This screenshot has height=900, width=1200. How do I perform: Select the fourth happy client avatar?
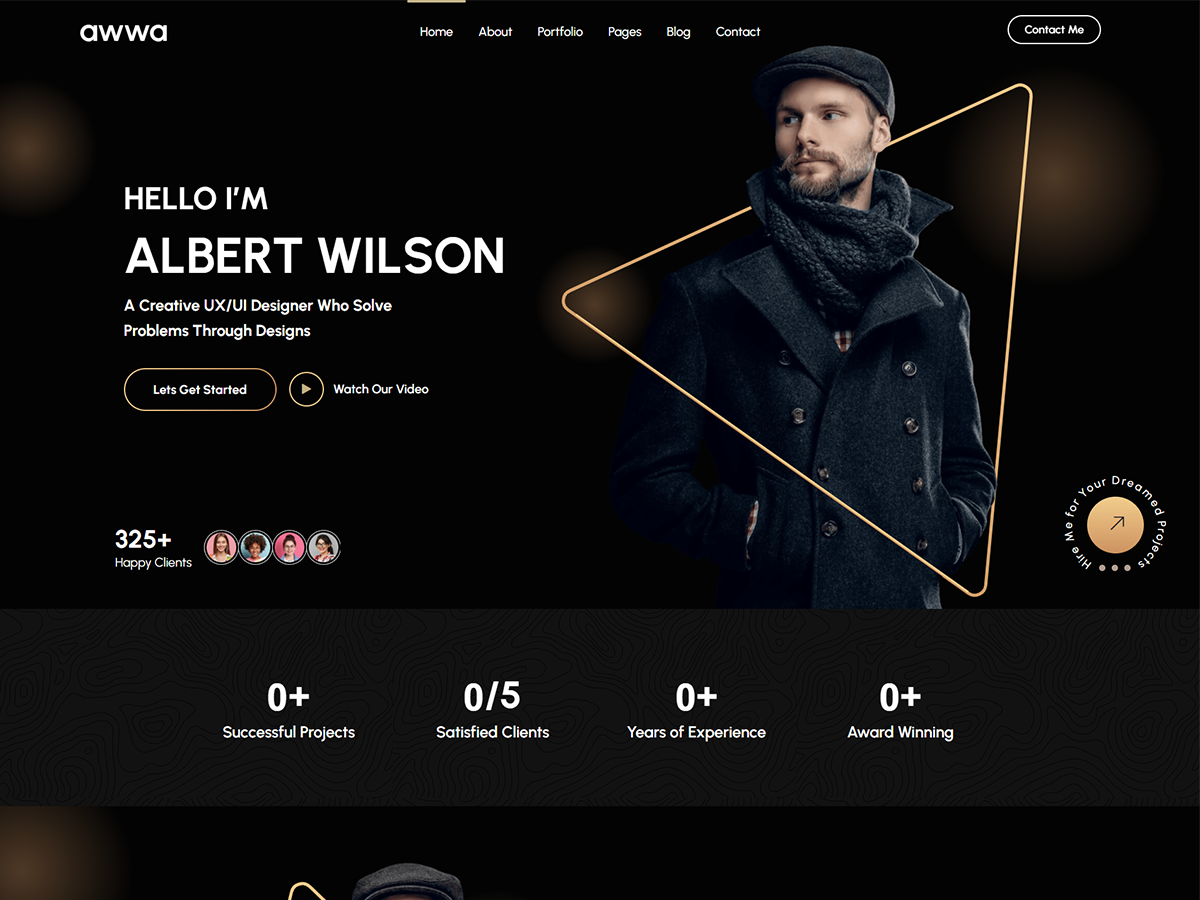tap(323, 547)
